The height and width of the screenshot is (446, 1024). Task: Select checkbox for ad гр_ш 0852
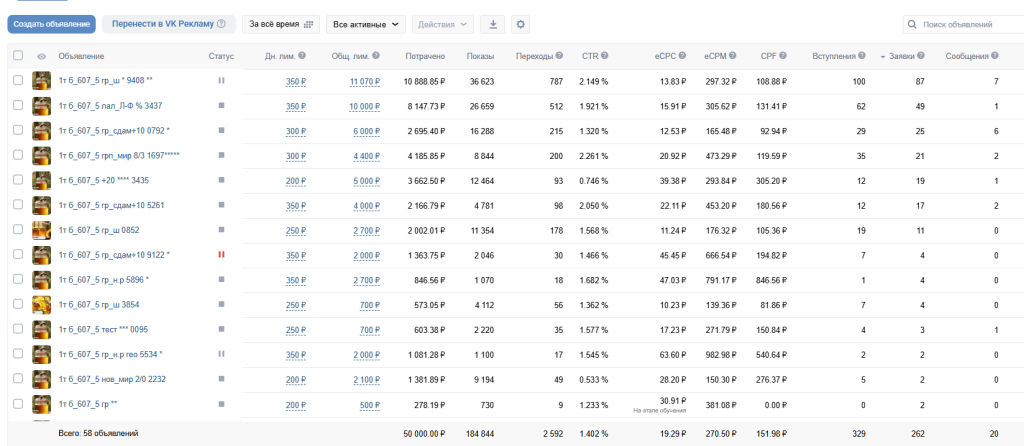(18, 230)
